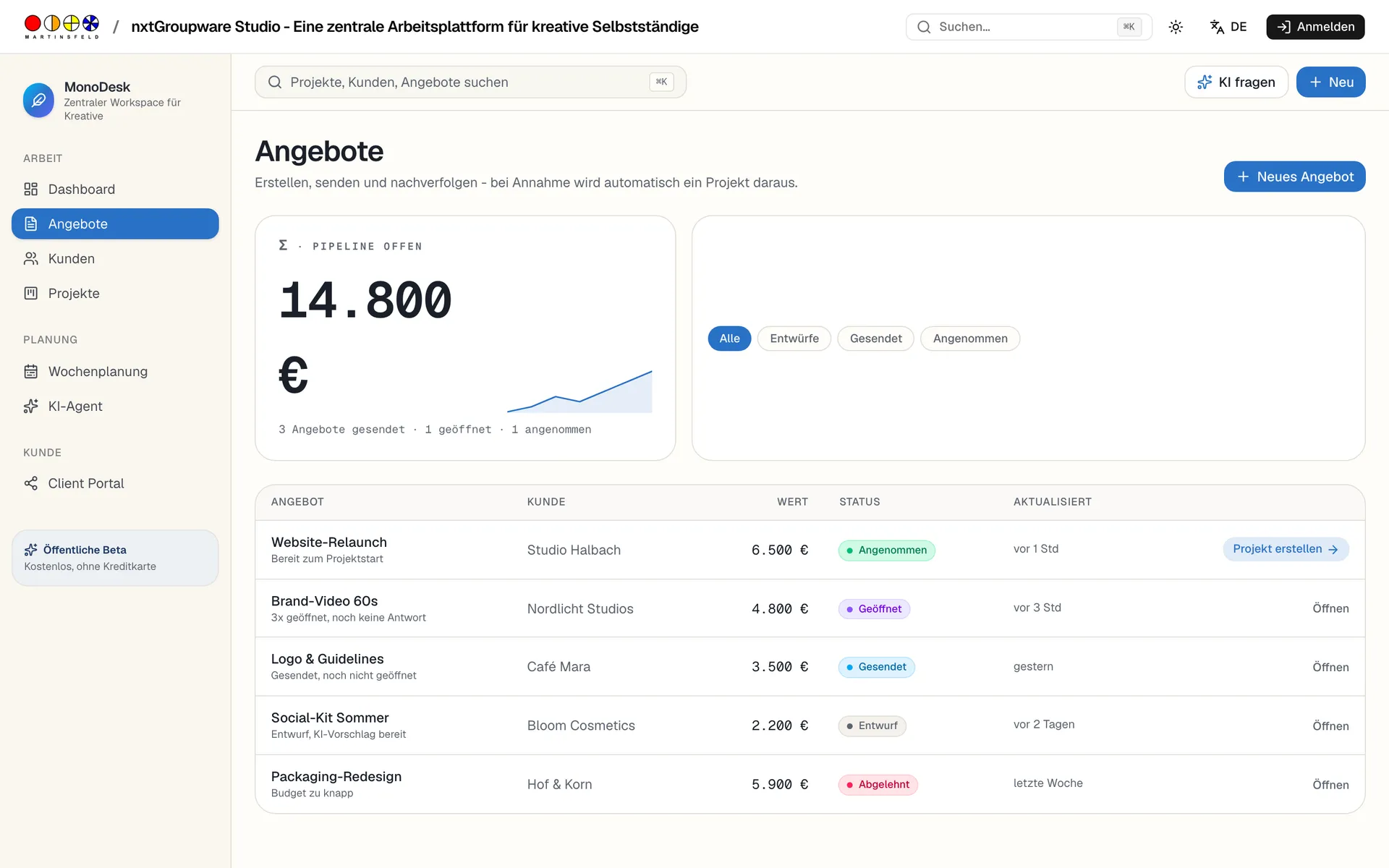1389x868 pixels.
Task: Click customer Nordlicht Studios
Action: pos(580,609)
